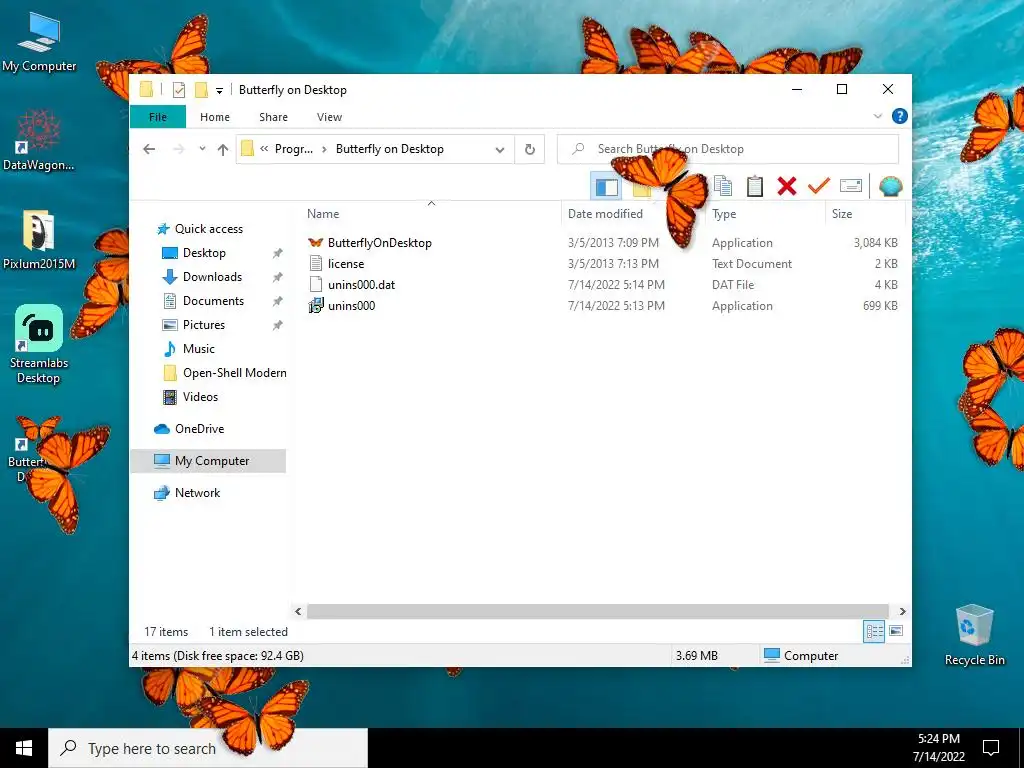The image size is (1024, 768).
Task: Switch to the Home ribbon tab
Action: click(215, 117)
